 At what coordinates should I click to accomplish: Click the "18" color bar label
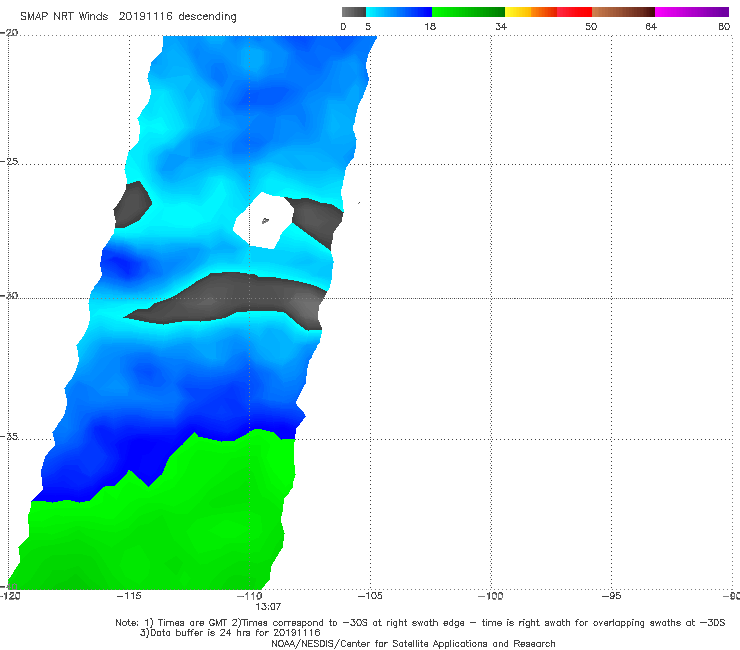click(x=430, y=26)
